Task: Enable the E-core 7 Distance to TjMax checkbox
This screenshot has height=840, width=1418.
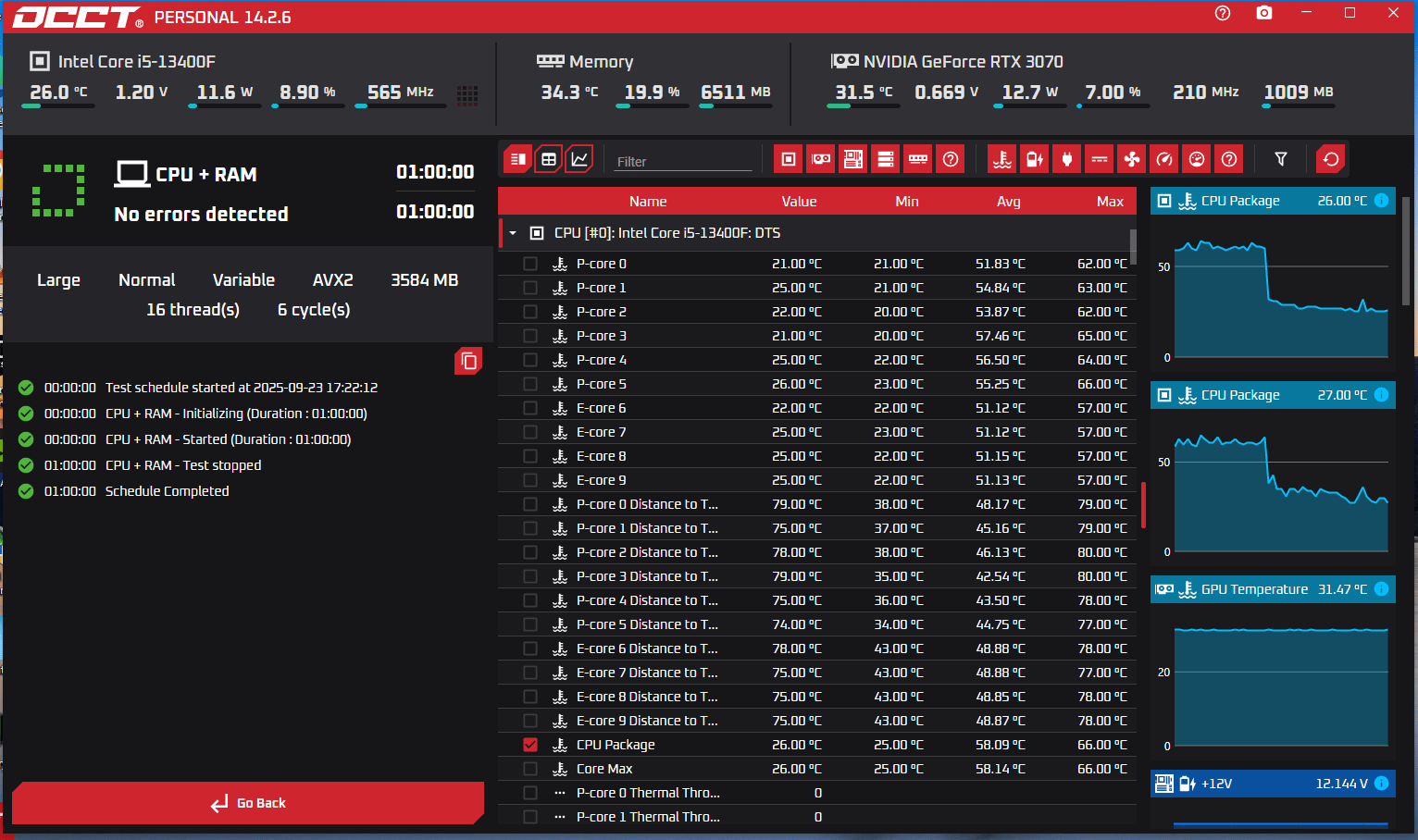Action: click(530, 673)
